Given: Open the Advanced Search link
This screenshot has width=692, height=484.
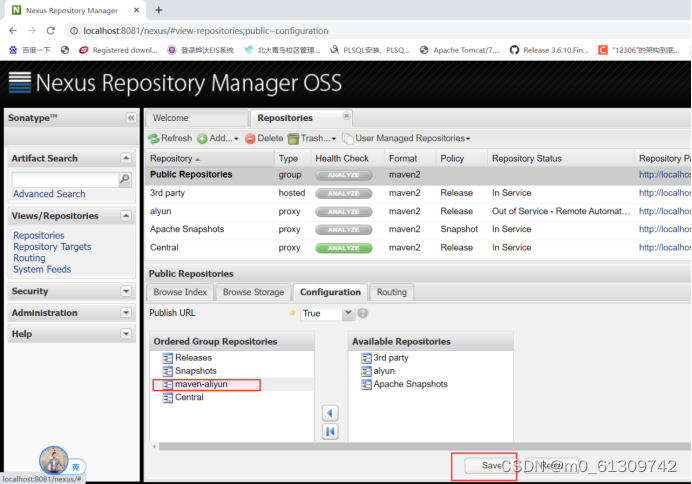Looking at the screenshot, I should pyautogui.click(x=49, y=194).
